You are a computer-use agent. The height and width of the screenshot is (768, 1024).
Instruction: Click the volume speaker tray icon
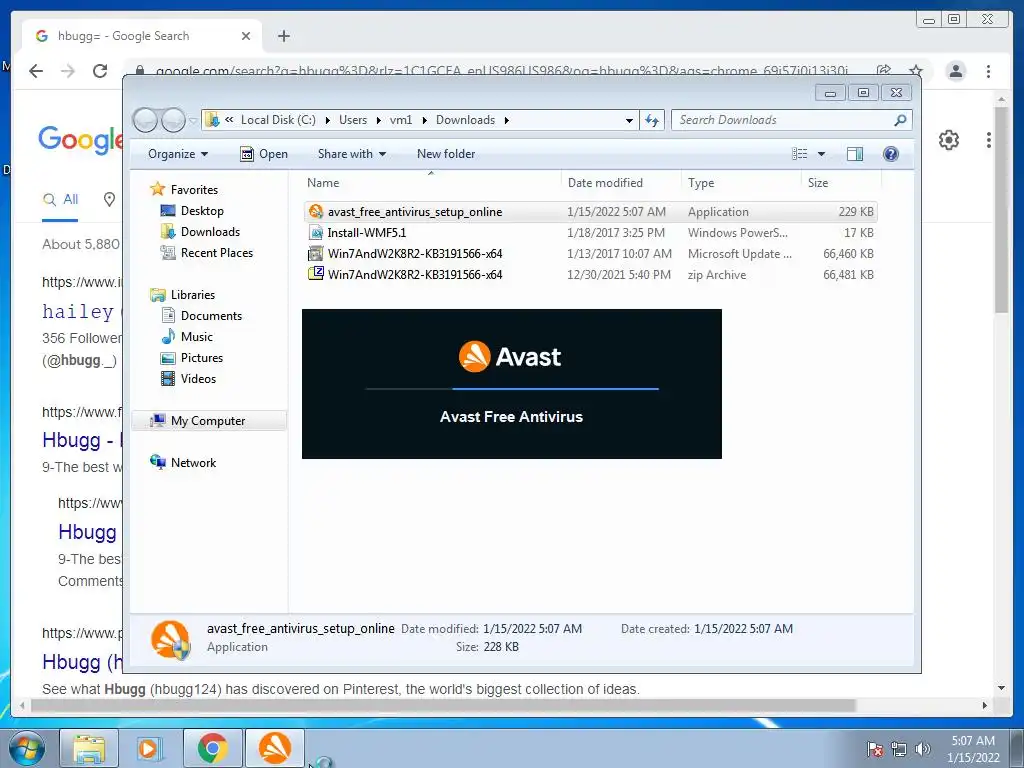[x=923, y=749]
